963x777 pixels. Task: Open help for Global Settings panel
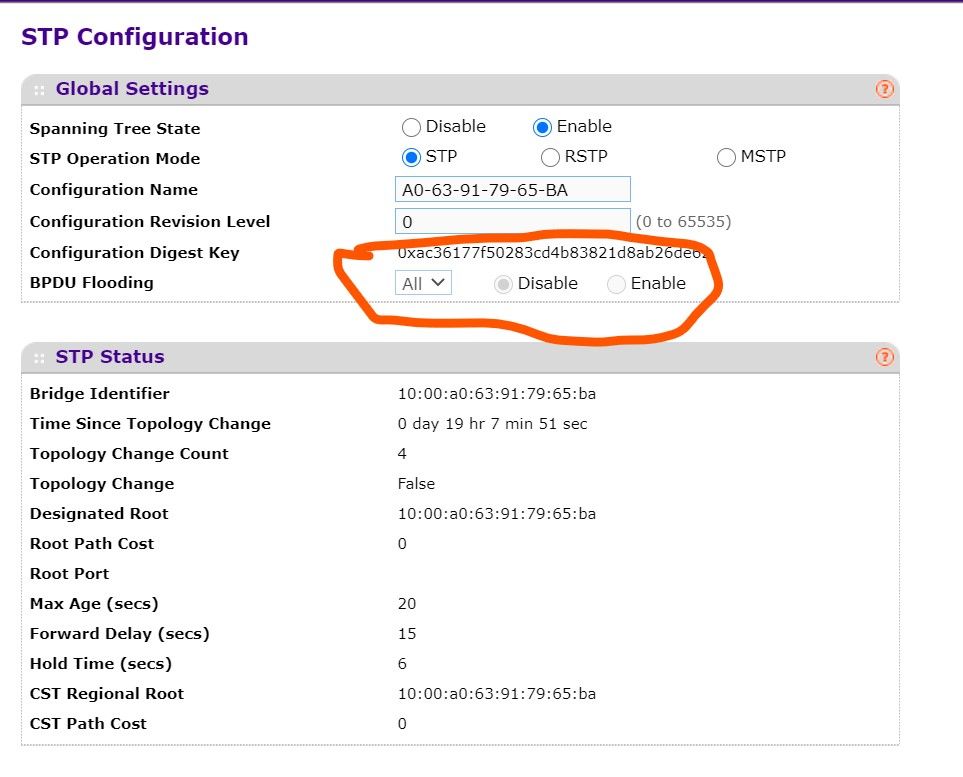884,89
